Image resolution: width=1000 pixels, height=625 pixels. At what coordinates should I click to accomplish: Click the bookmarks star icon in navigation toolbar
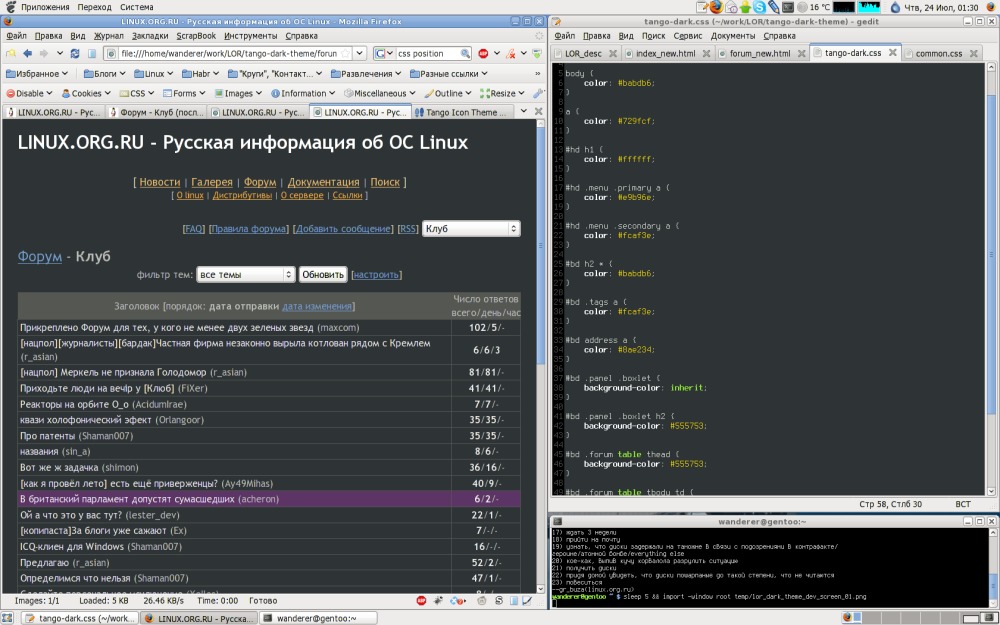click(11, 54)
